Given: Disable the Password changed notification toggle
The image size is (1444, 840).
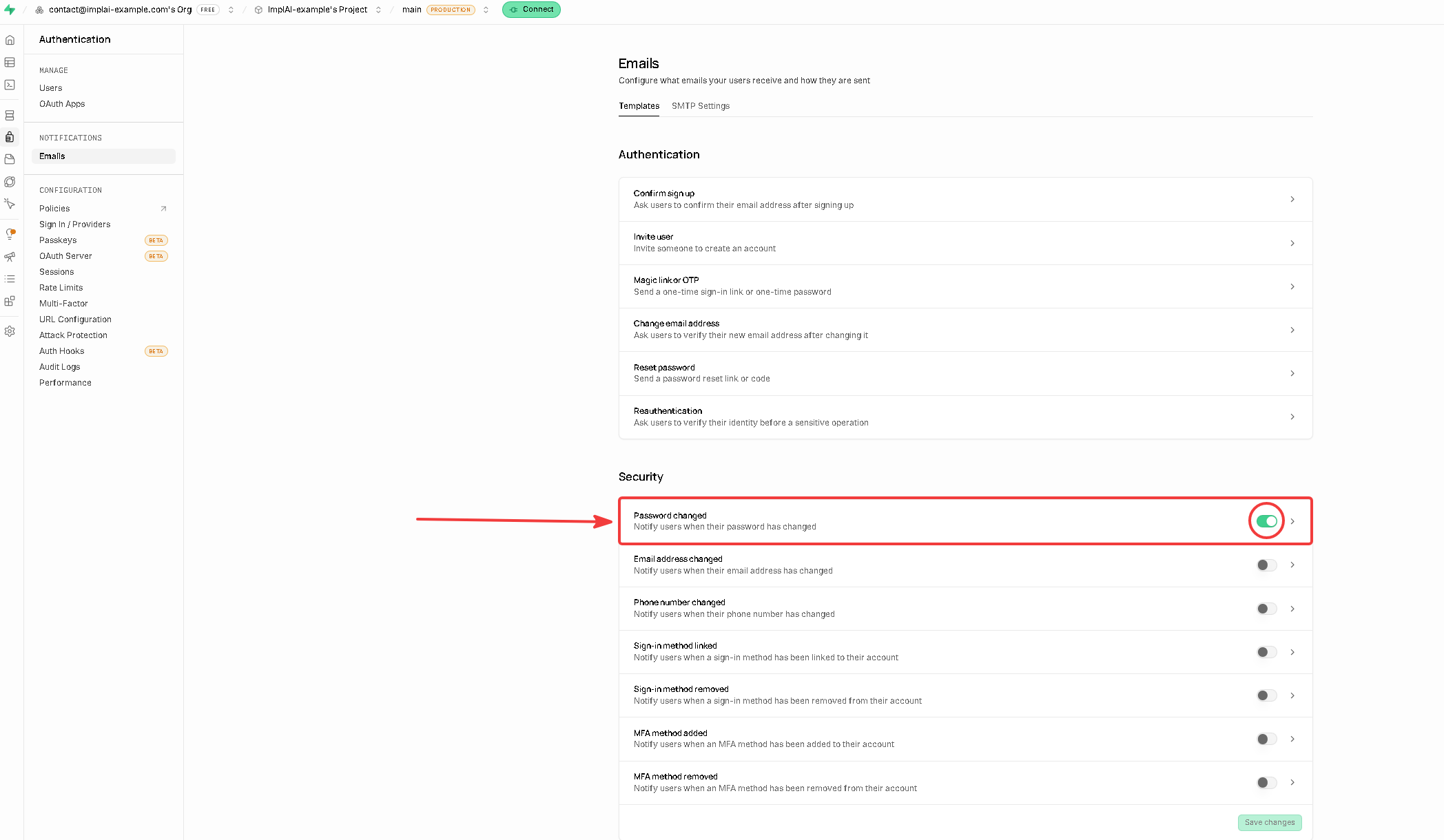Looking at the screenshot, I should [x=1266, y=521].
